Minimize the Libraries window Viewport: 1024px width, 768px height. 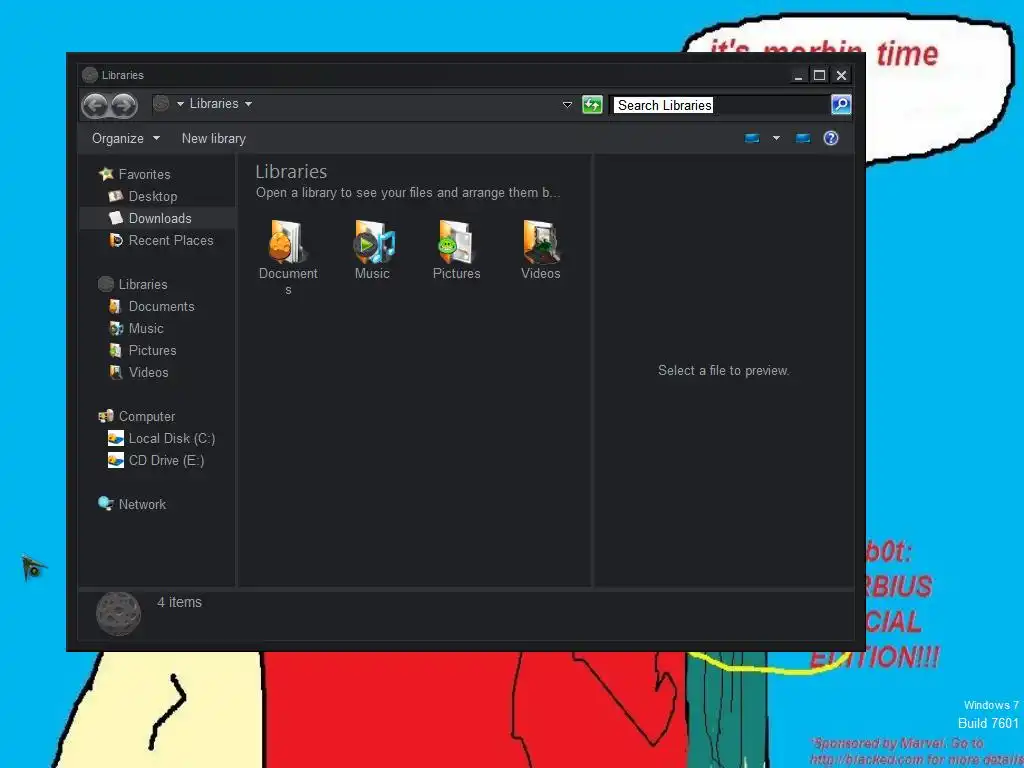click(798, 76)
